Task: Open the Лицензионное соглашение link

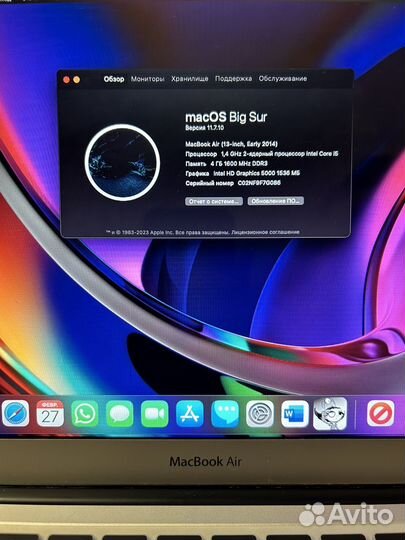Action: [x=266, y=232]
